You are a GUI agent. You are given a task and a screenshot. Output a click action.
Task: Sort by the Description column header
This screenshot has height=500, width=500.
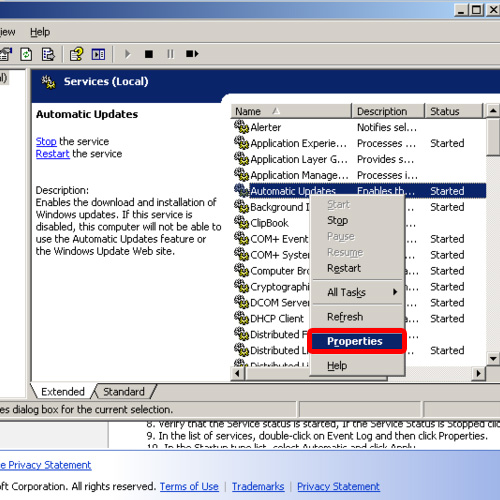pos(388,111)
